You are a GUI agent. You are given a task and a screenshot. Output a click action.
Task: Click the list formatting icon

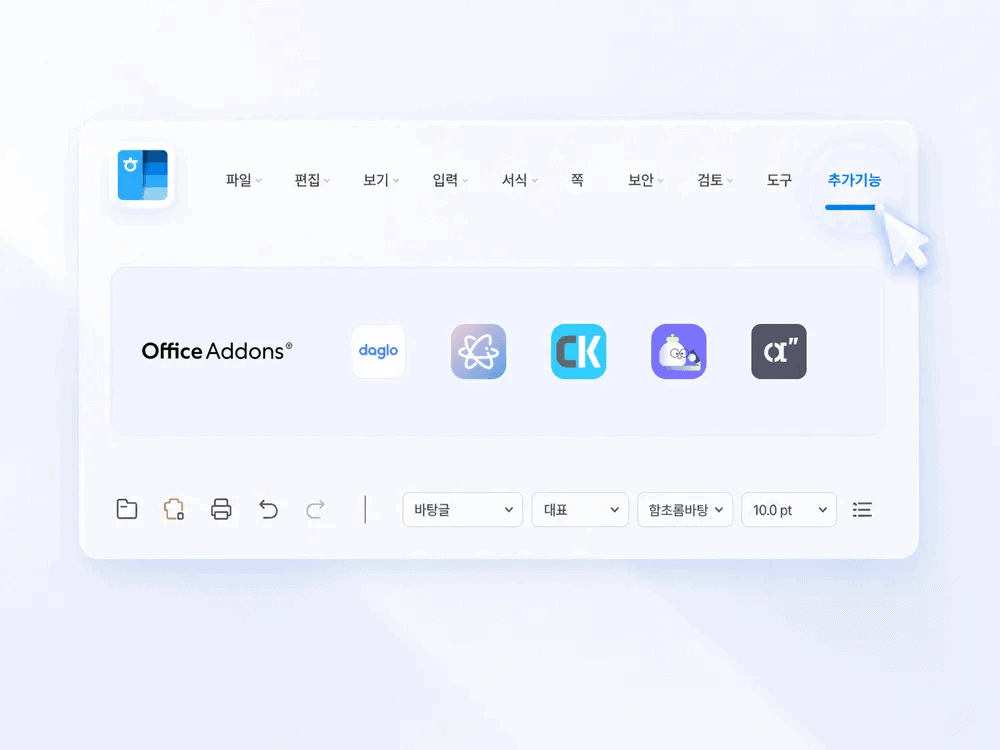coord(862,510)
